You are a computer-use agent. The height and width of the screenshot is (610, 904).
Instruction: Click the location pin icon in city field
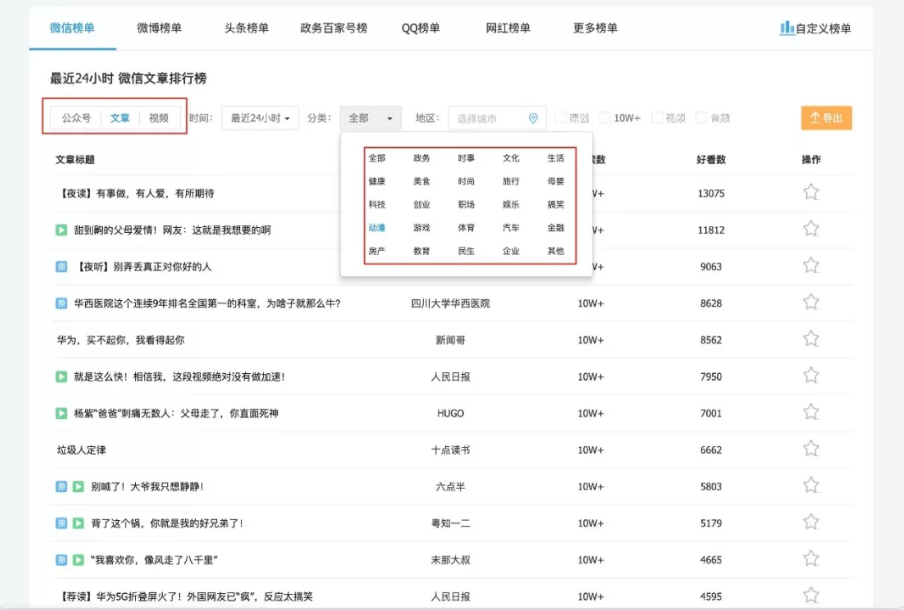533,118
